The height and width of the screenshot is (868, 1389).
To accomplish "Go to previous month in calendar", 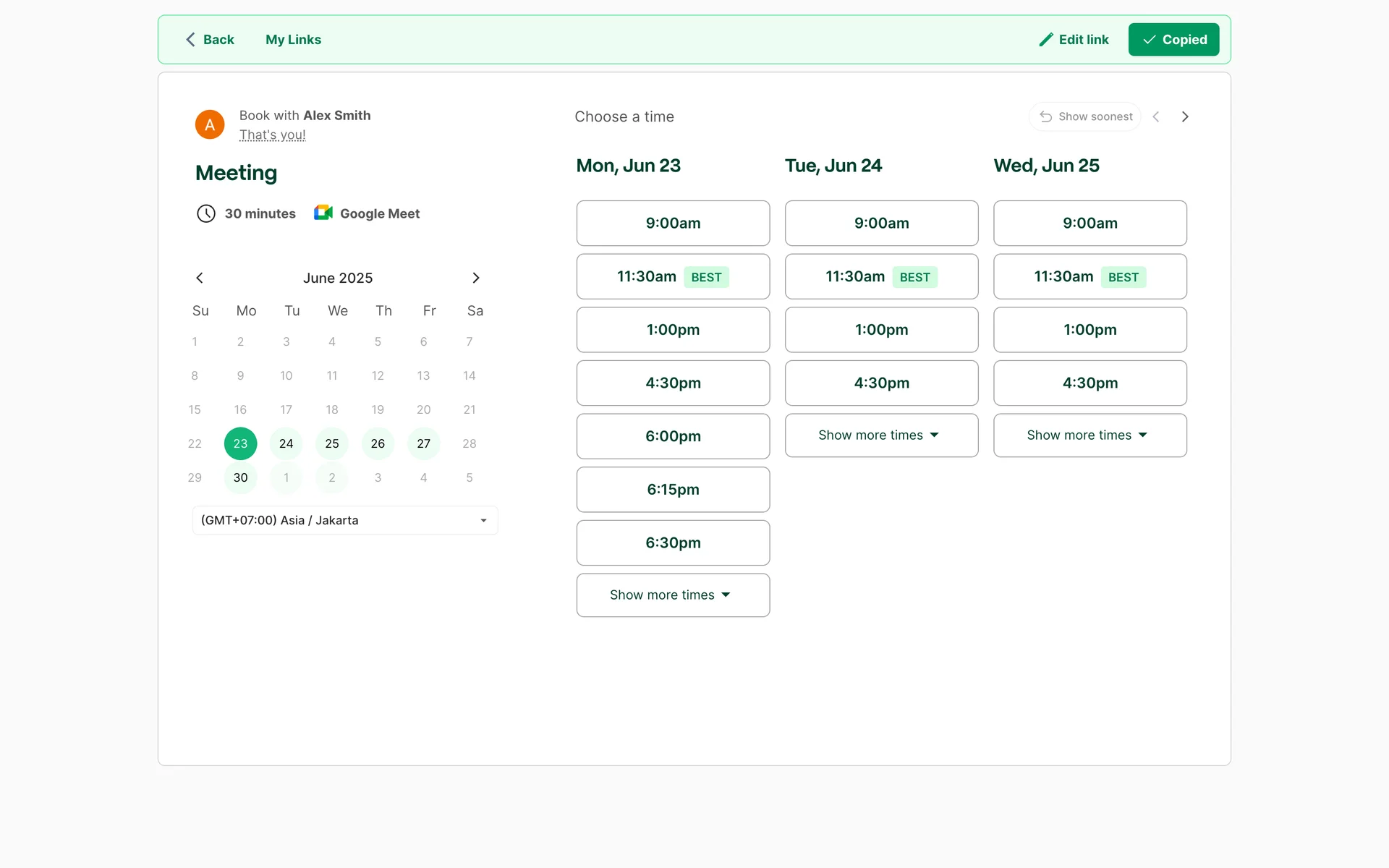I will (x=200, y=278).
